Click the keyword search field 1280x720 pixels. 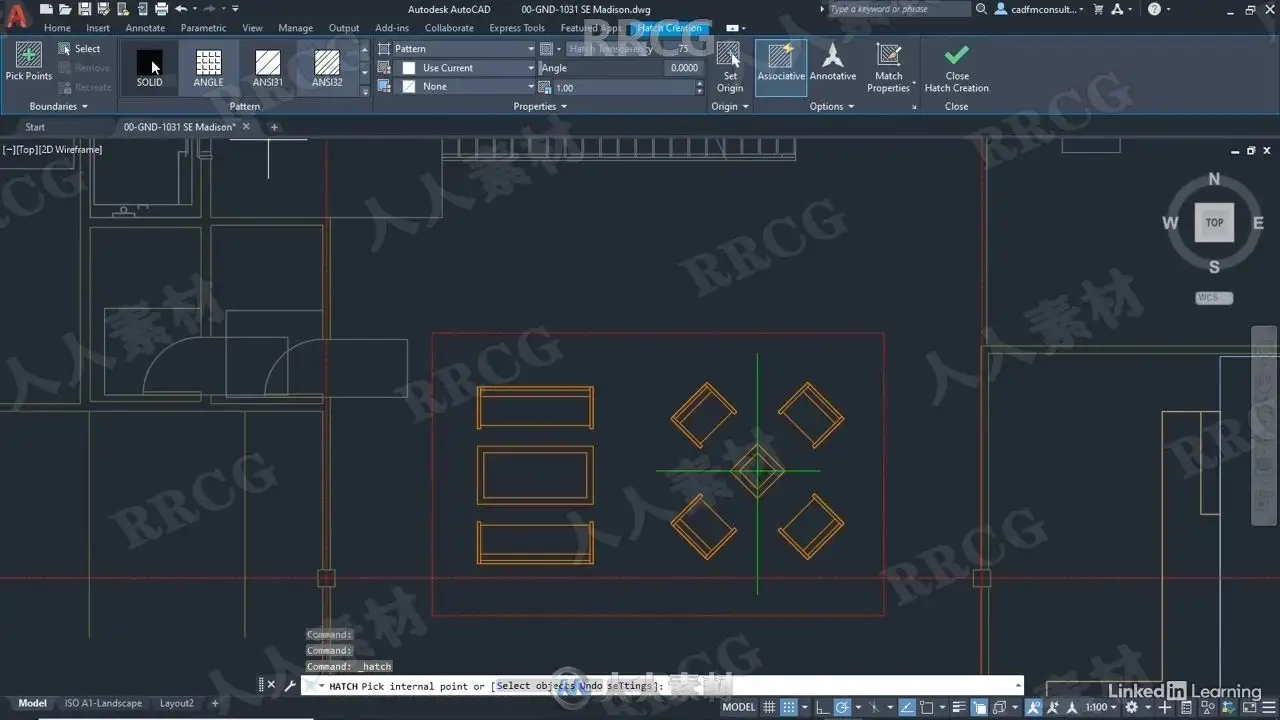pos(898,9)
